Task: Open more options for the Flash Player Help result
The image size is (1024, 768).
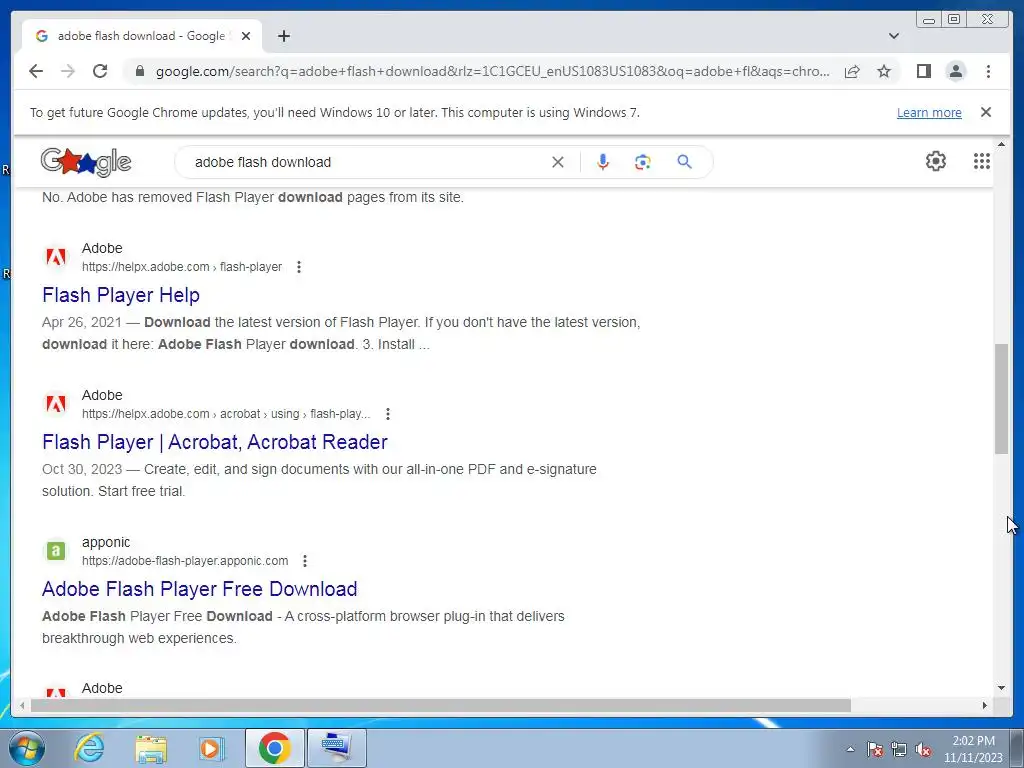Action: [298, 267]
